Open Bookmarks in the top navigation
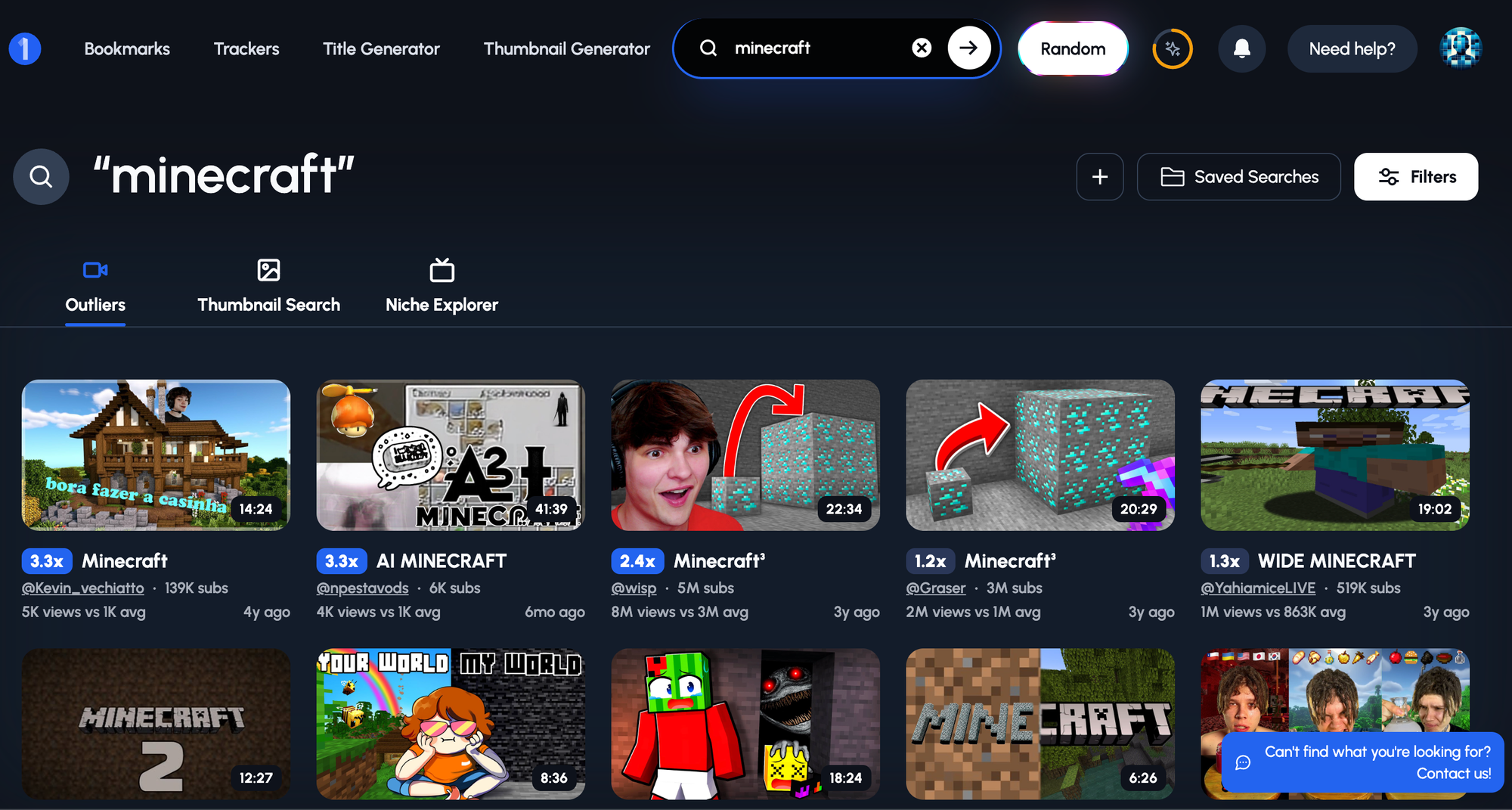 click(x=127, y=49)
